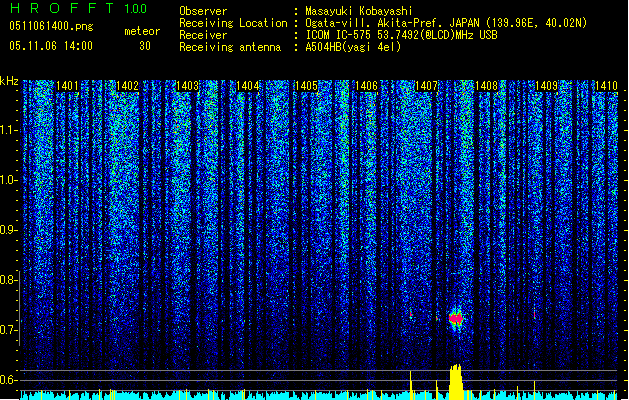Click the 1402 time marker
This screenshot has height=400, width=629.
pyautogui.click(x=127, y=86)
